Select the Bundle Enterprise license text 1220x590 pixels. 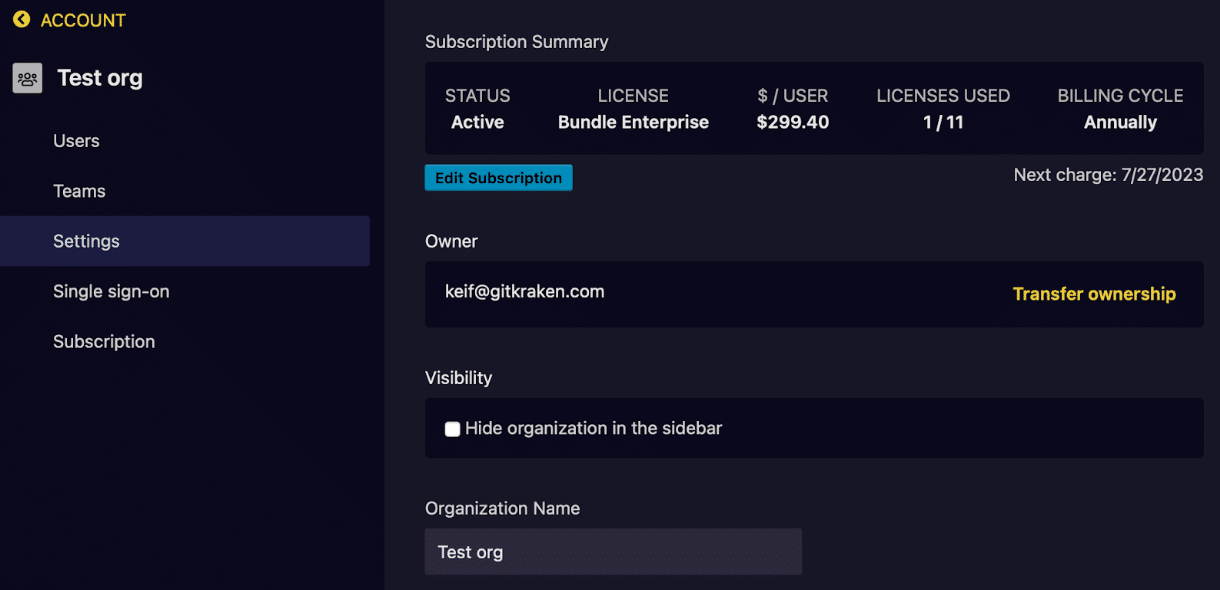click(x=633, y=122)
